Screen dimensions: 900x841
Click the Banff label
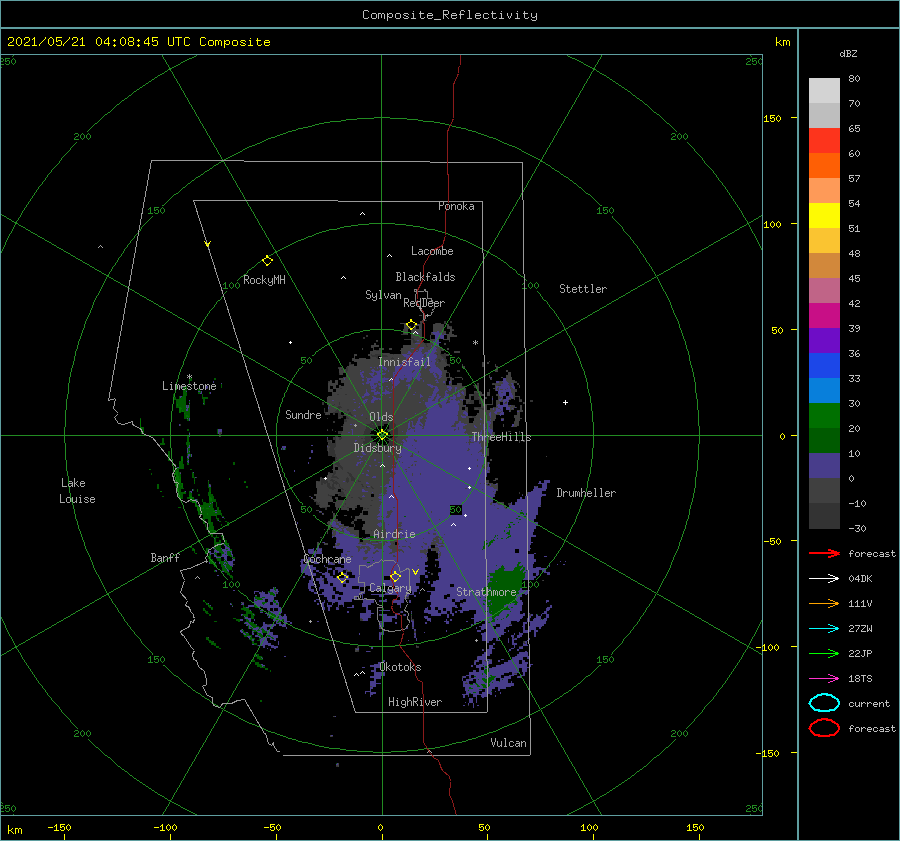click(x=165, y=557)
